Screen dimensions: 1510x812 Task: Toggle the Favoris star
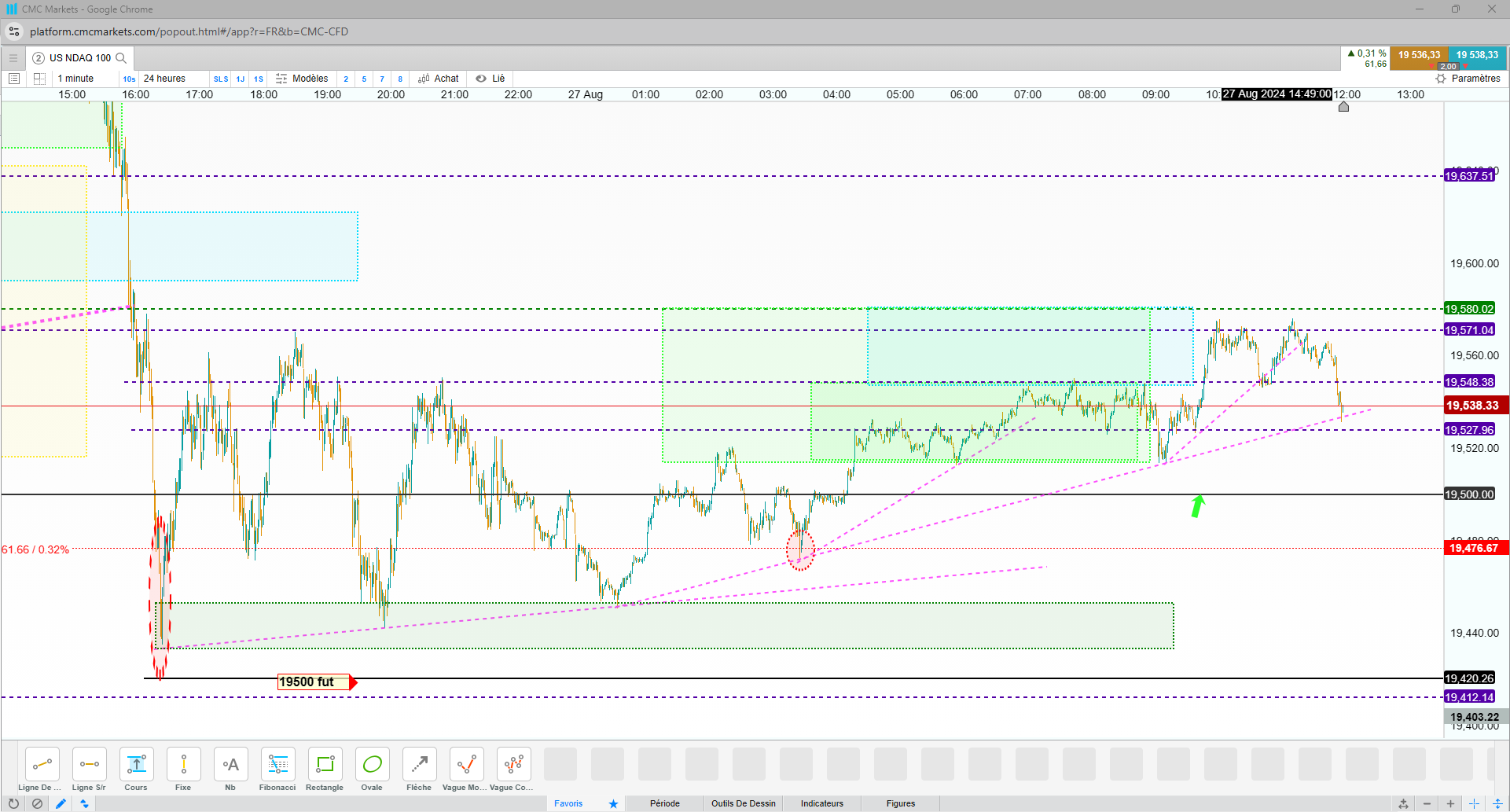[613, 803]
